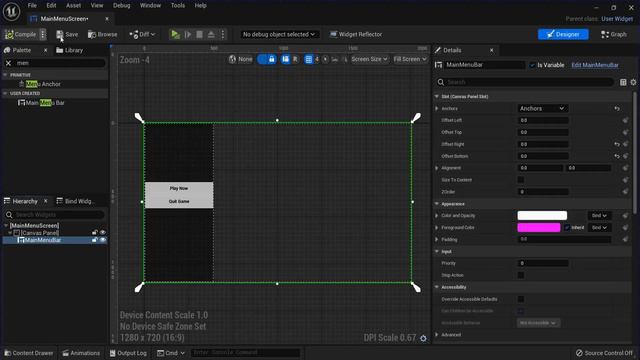The width and height of the screenshot is (640, 360).
Task: Collapse the Canvas Panel hierarchy node
Action: point(10,233)
